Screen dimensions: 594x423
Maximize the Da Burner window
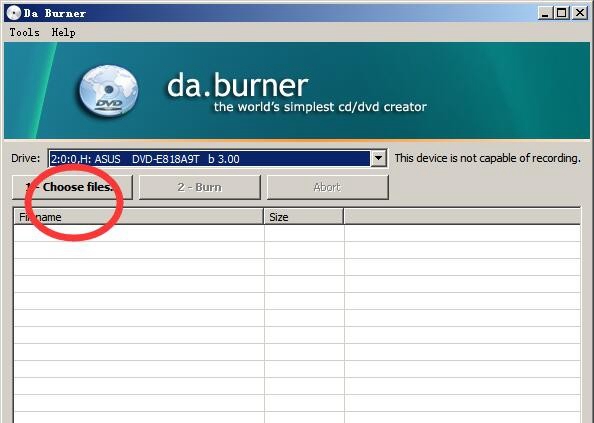[x=561, y=13]
